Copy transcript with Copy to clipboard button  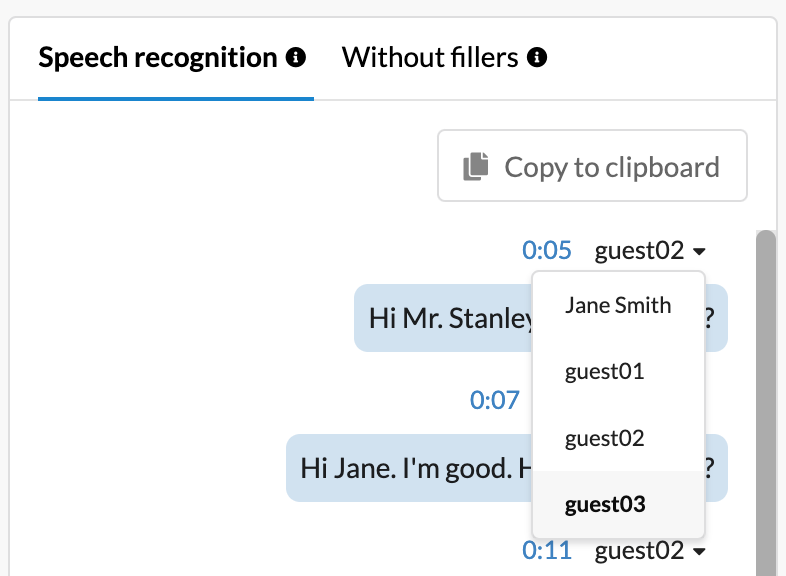pos(592,166)
